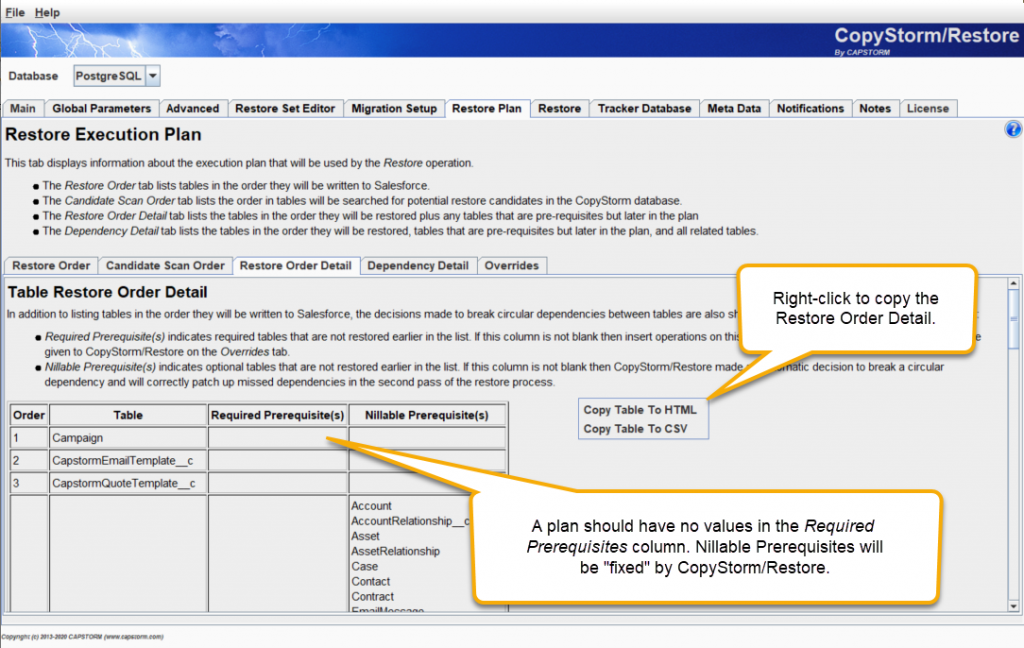Switch to the Notes tab
Image resolution: width=1024 pixels, height=648 pixels.
click(x=875, y=108)
